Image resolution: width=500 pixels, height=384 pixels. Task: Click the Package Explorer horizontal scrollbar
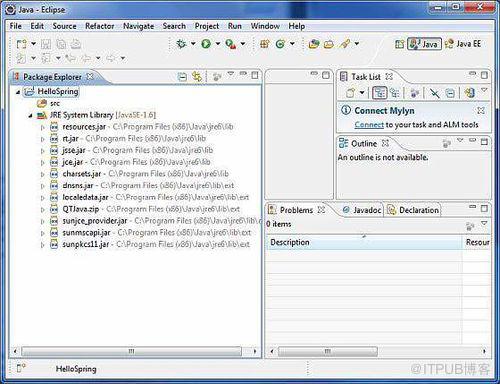(x=132, y=351)
